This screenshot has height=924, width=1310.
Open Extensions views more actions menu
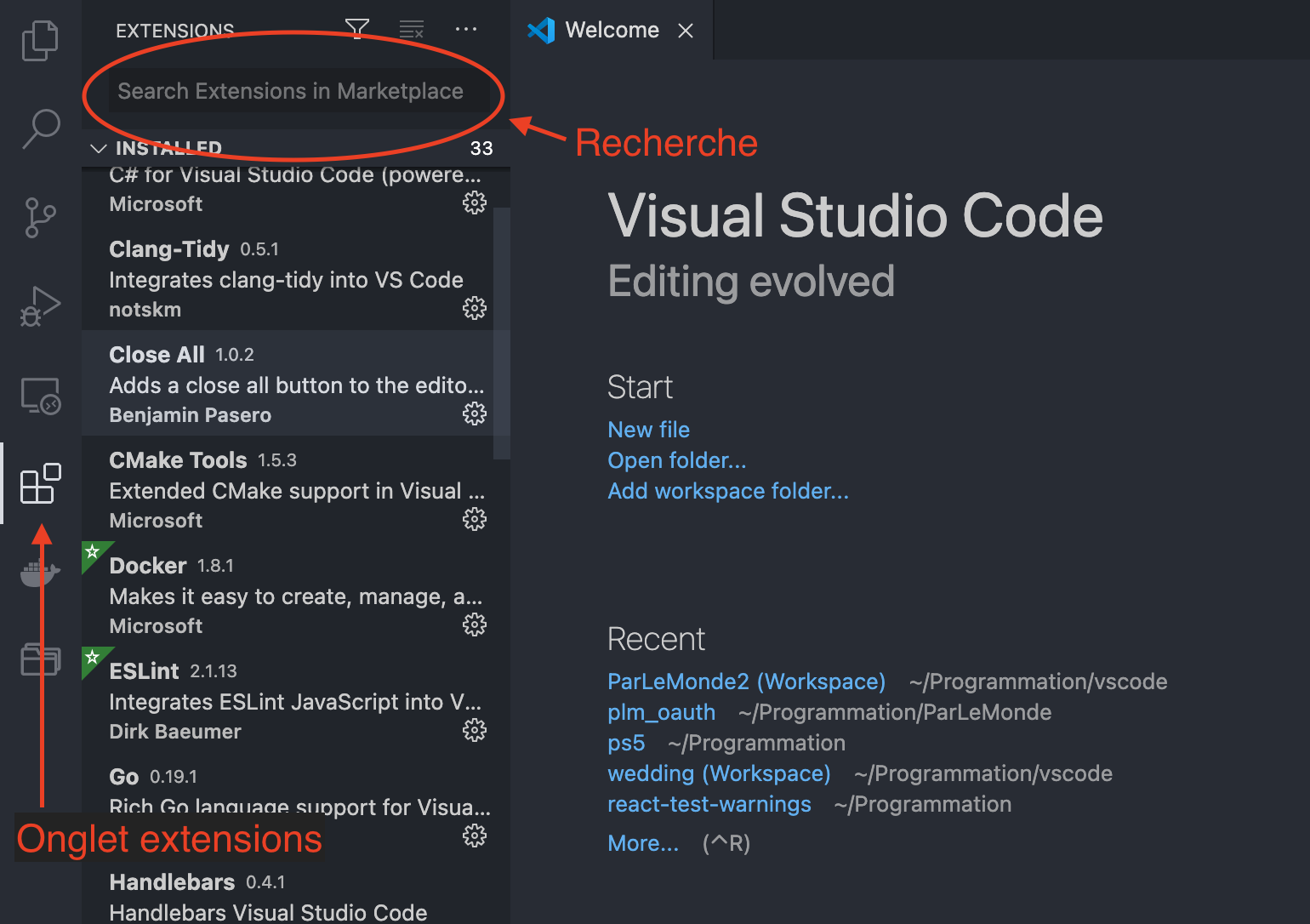466,29
